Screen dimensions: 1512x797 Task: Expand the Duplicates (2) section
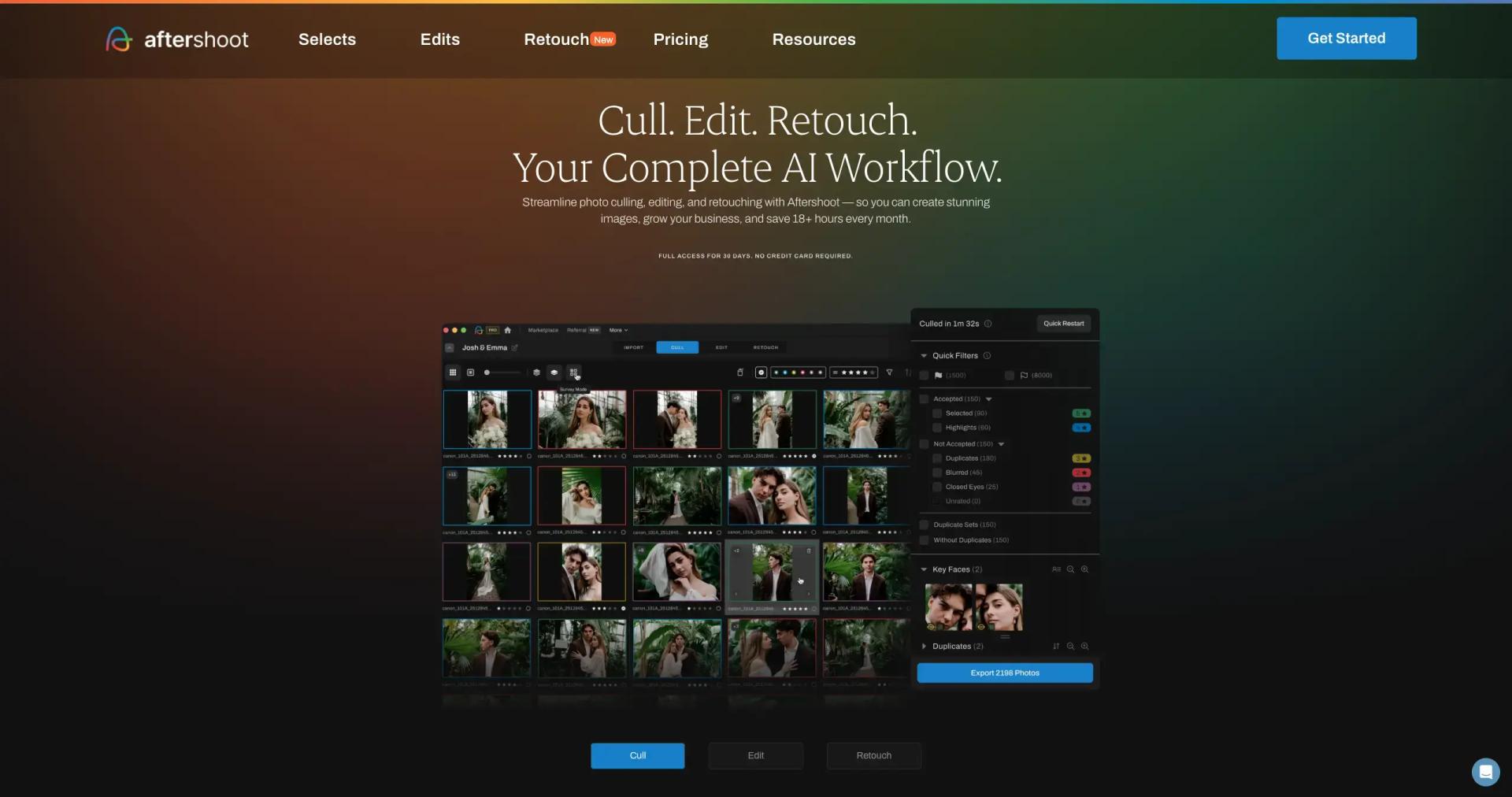(x=924, y=647)
